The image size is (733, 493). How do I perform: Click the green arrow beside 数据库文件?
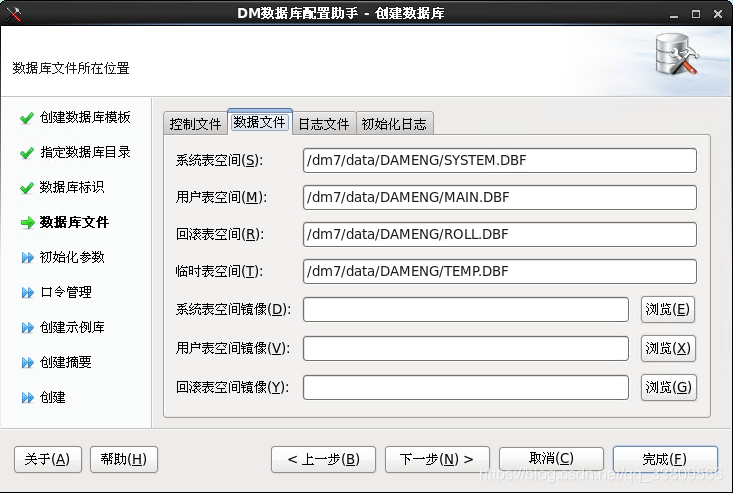click(28, 223)
